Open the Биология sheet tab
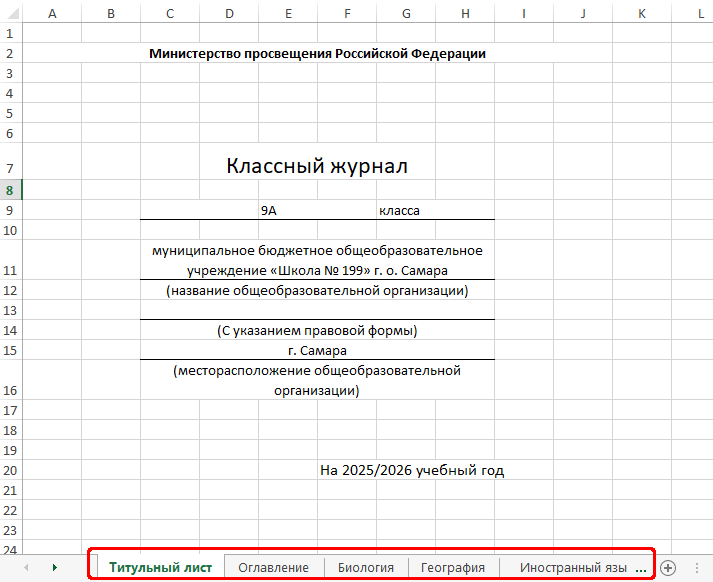The image size is (713, 582). (x=365, y=567)
